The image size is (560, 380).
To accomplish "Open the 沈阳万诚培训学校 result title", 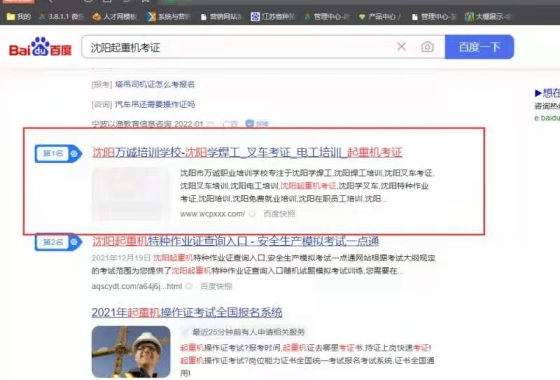I will point(247,152).
